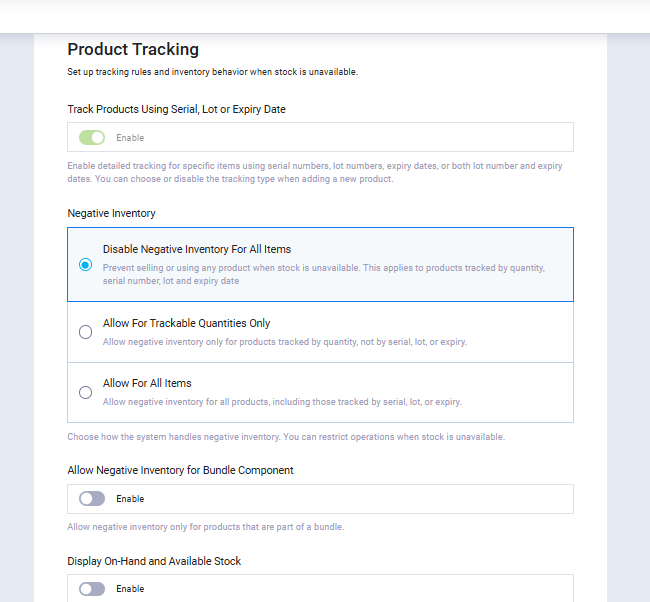Click 'Allow Negative Inventory for Bundle Component' label

180,470
